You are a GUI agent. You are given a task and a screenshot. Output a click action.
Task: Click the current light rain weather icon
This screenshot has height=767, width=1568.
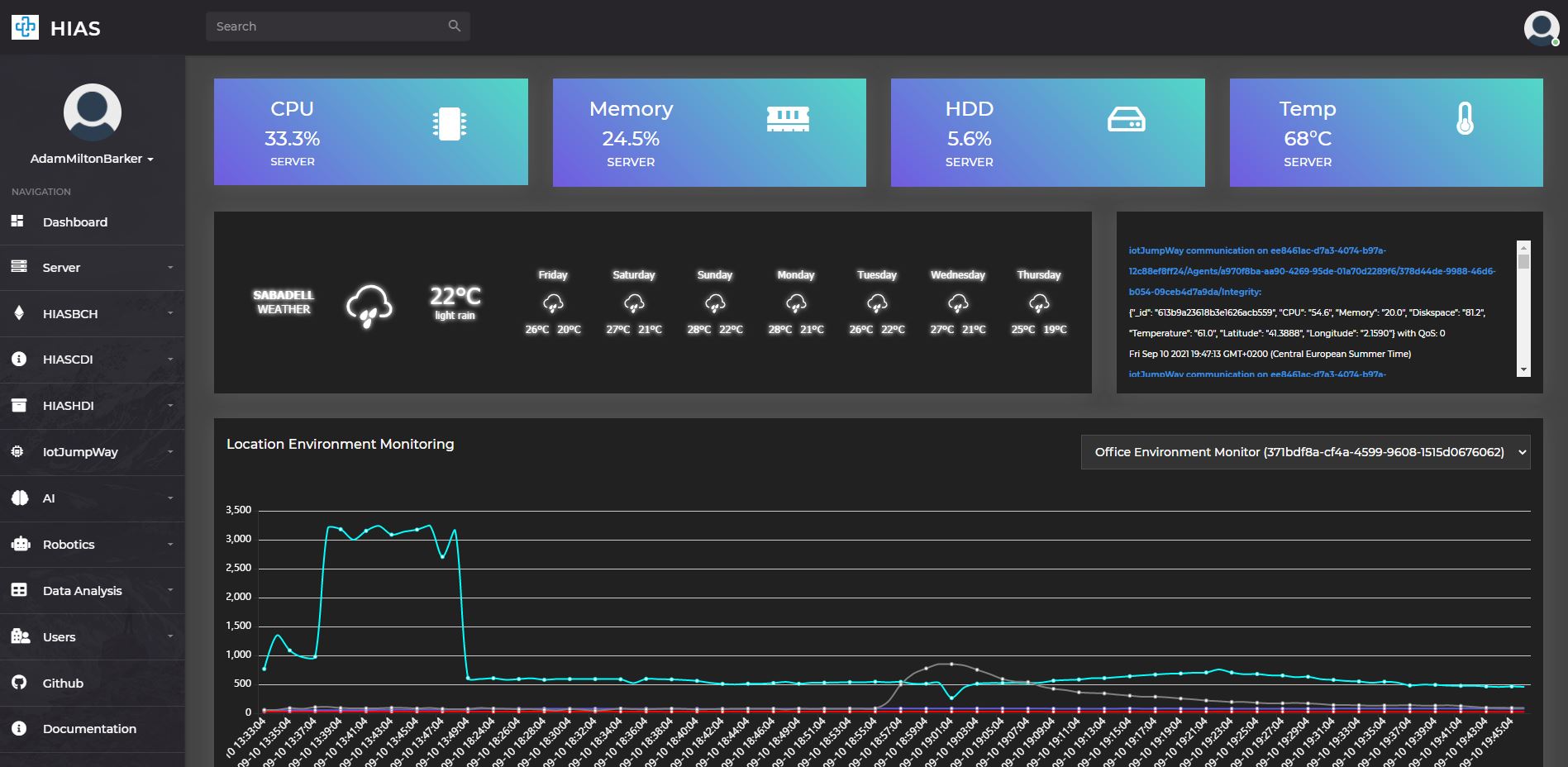click(369, 307)
